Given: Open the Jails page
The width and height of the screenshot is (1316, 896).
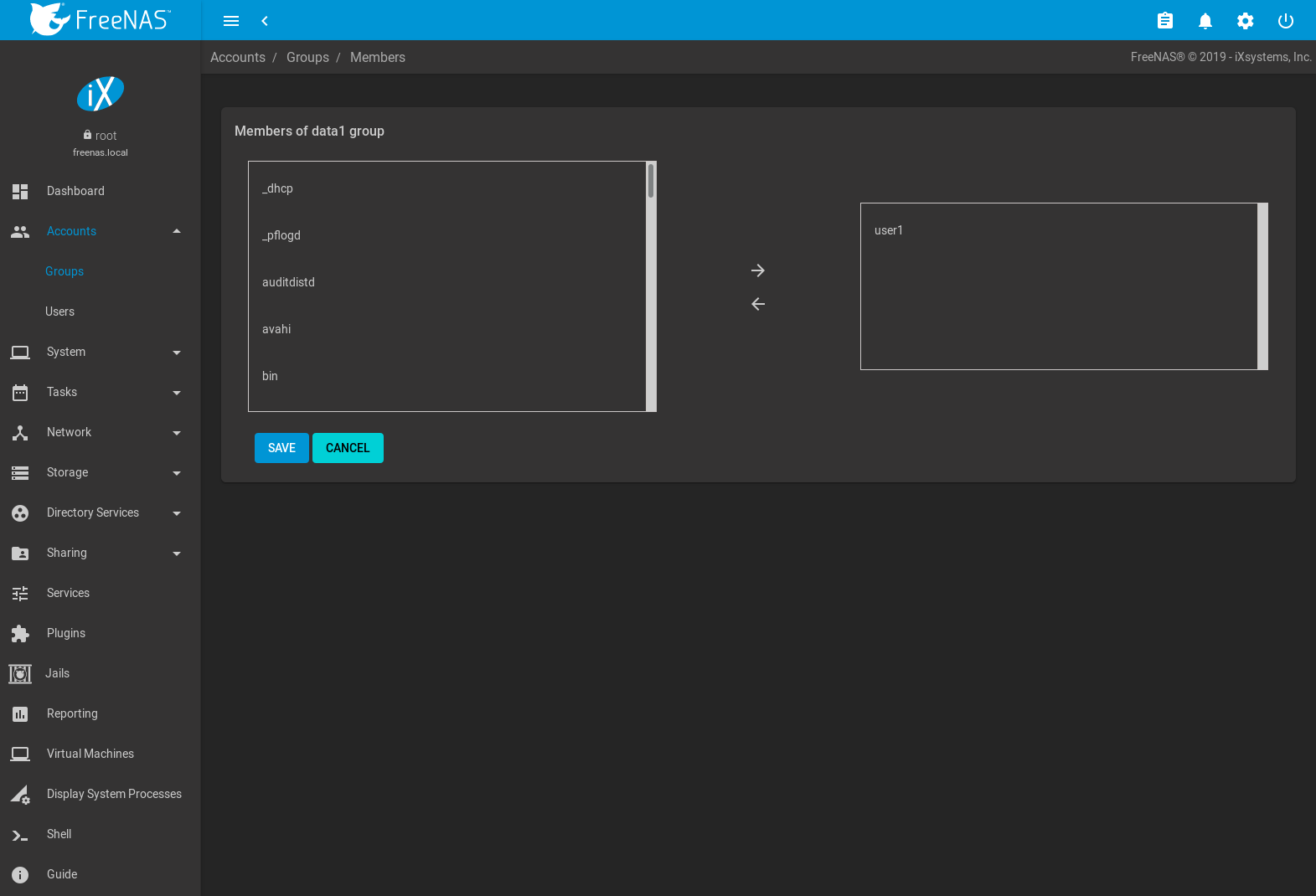Looking at the screenshot, I should [x=57, y=673].
